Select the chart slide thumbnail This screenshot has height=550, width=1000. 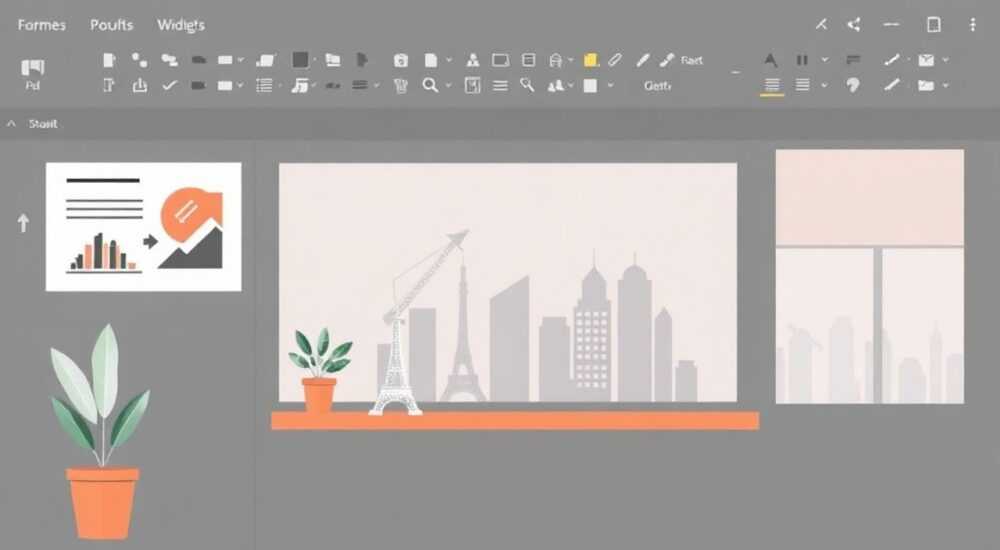pyautogui.click(x=143, y=227)
